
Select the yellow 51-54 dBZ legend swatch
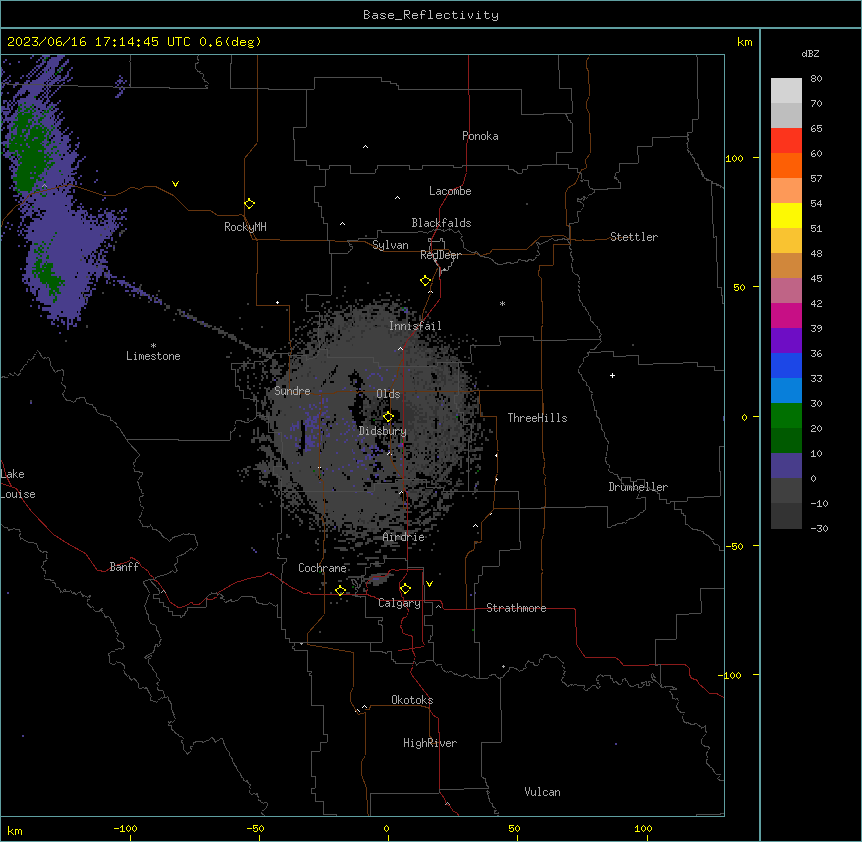point(786,215)
